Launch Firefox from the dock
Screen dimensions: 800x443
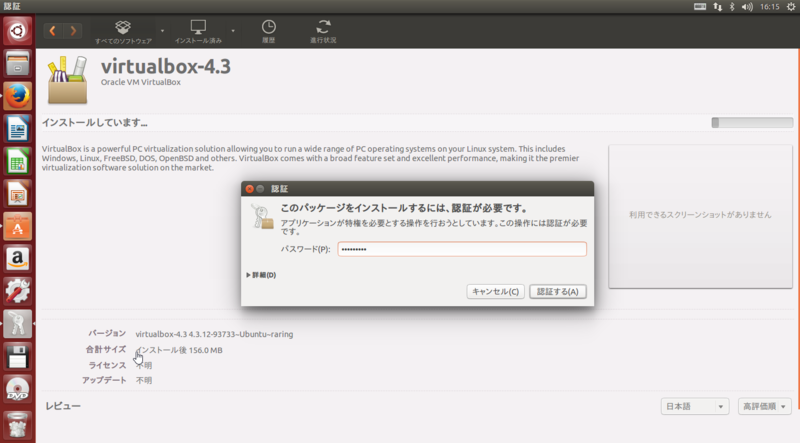[17, 96]
